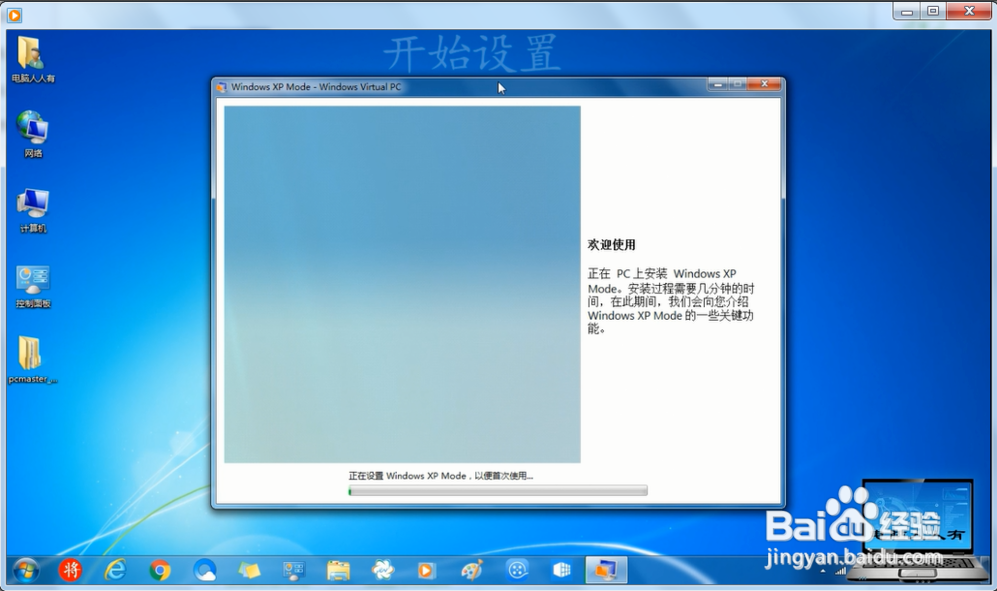Open the orange media player taskbar icon
This screenshot has width=997, height=591.
click(x=425, y=571)
